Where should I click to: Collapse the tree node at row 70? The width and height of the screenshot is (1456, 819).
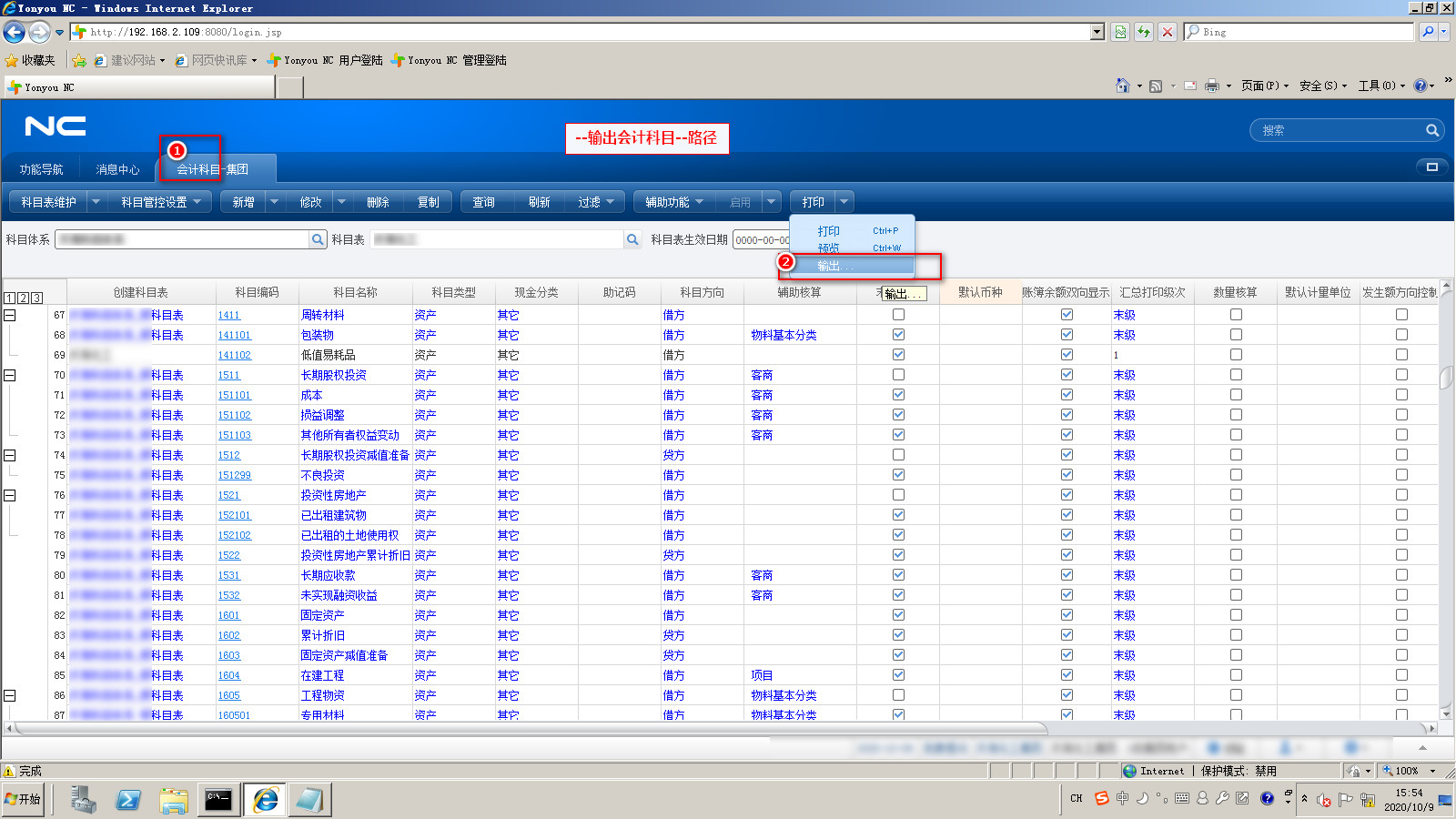click(x=10, y=375)
